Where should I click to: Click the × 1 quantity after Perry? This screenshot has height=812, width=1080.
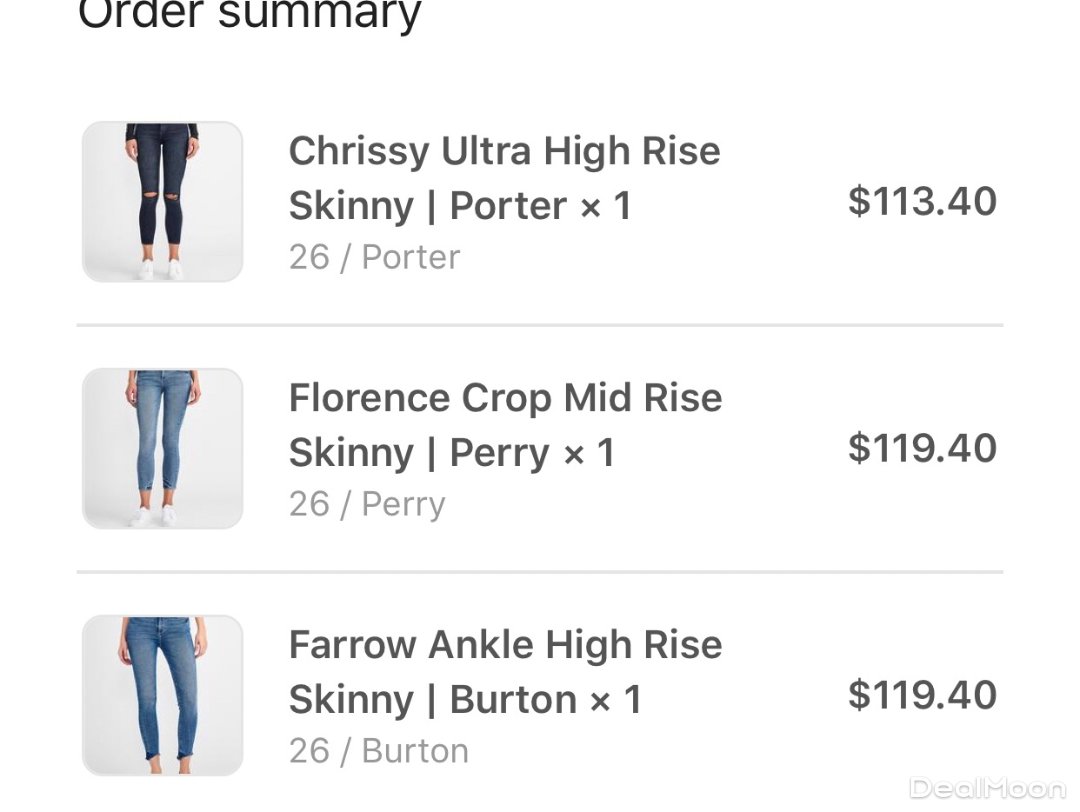tap(589, 453)
